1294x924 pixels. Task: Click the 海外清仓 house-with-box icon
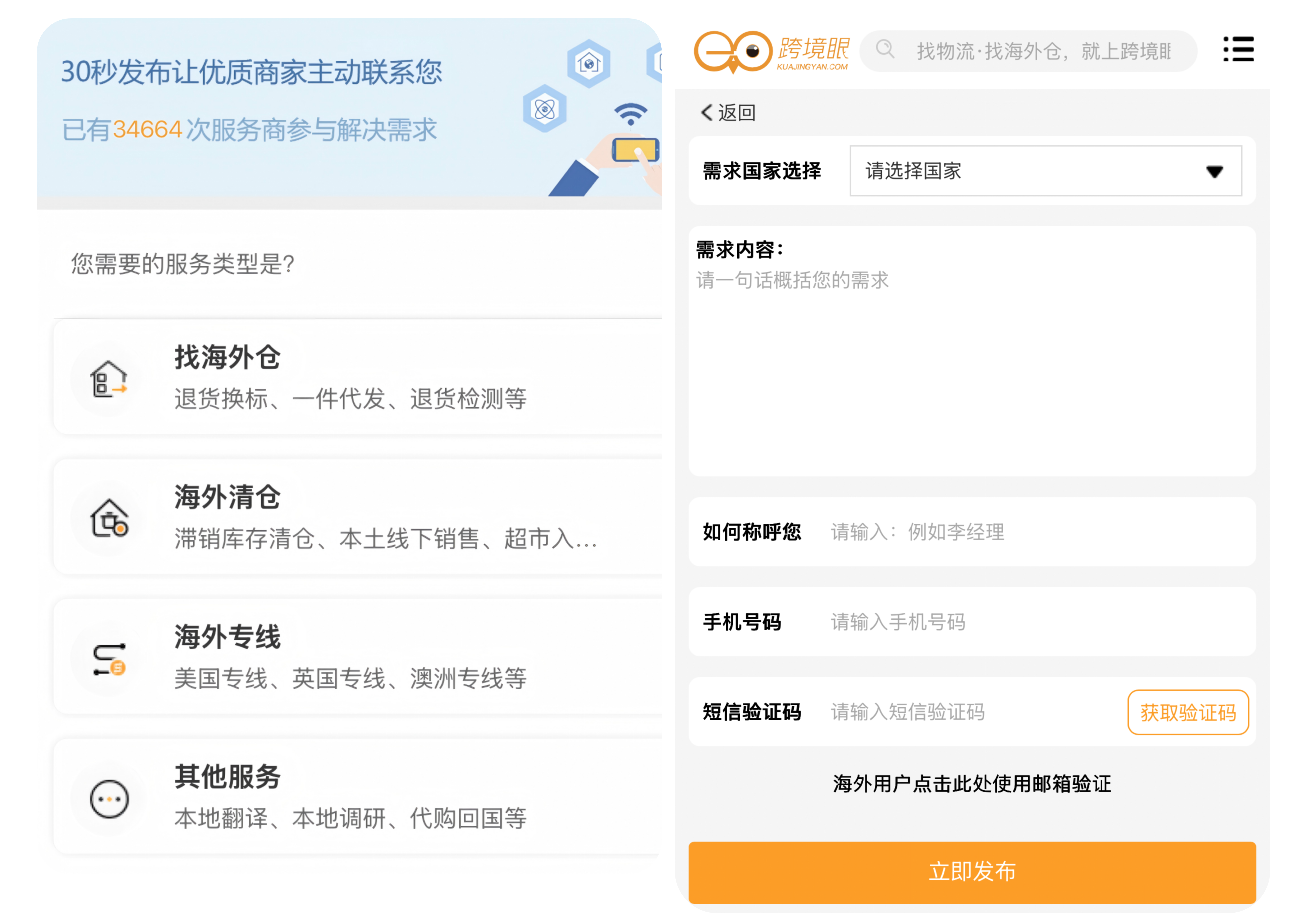(109, 518)
